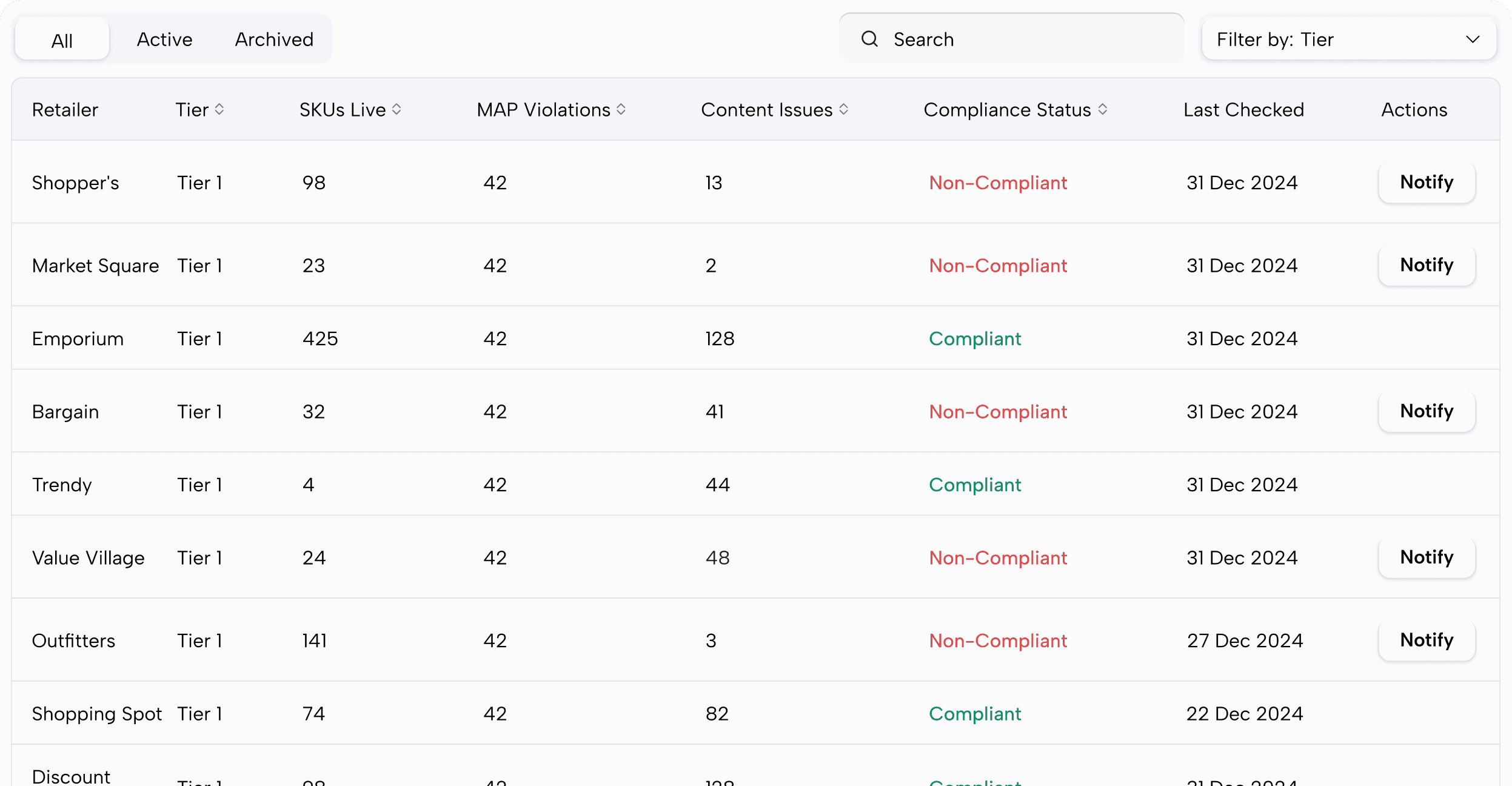Switch to the Active tab

pyautogui.click(x=164, y=39)
